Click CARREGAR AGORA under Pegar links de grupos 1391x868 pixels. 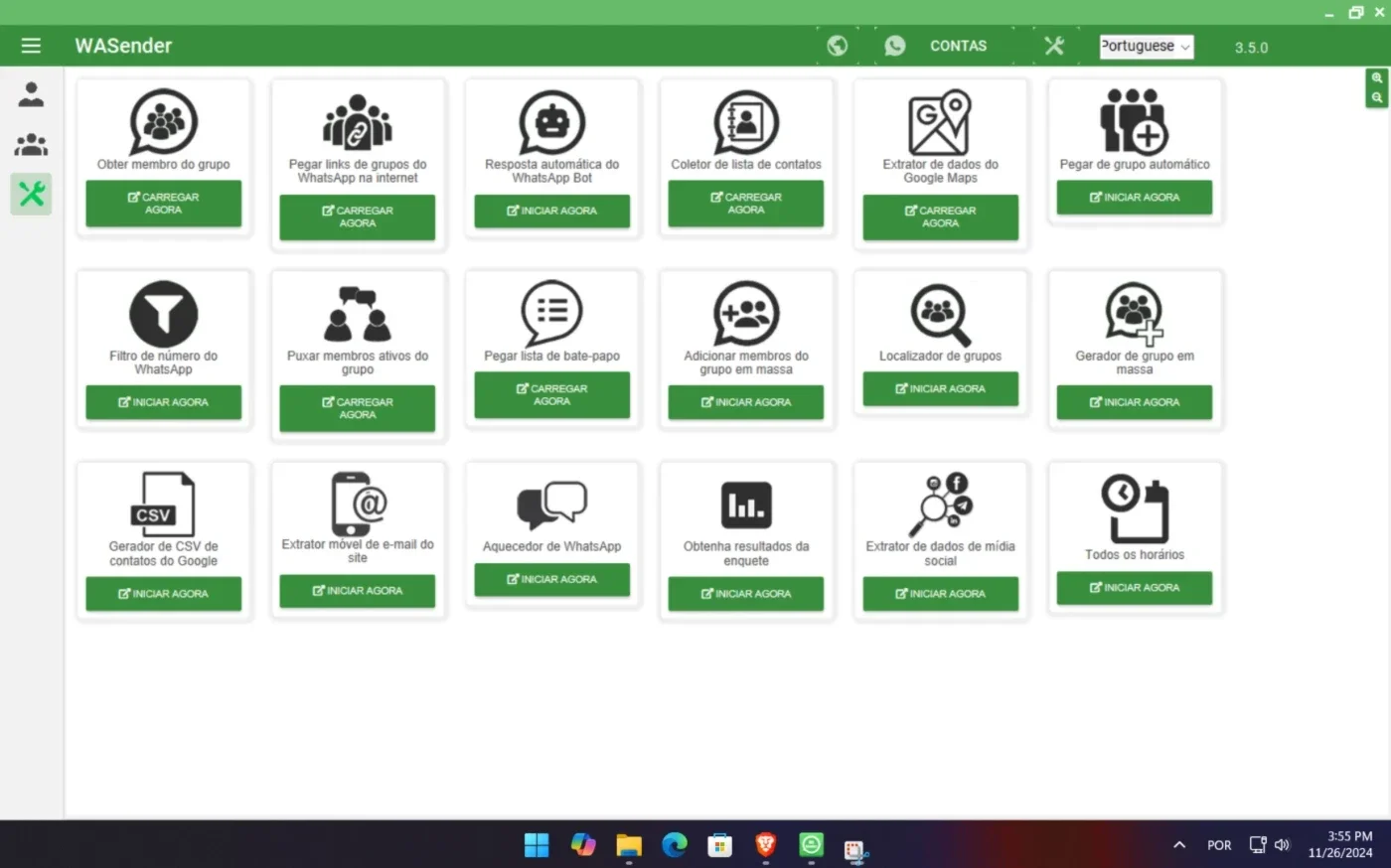click(358, 217)
